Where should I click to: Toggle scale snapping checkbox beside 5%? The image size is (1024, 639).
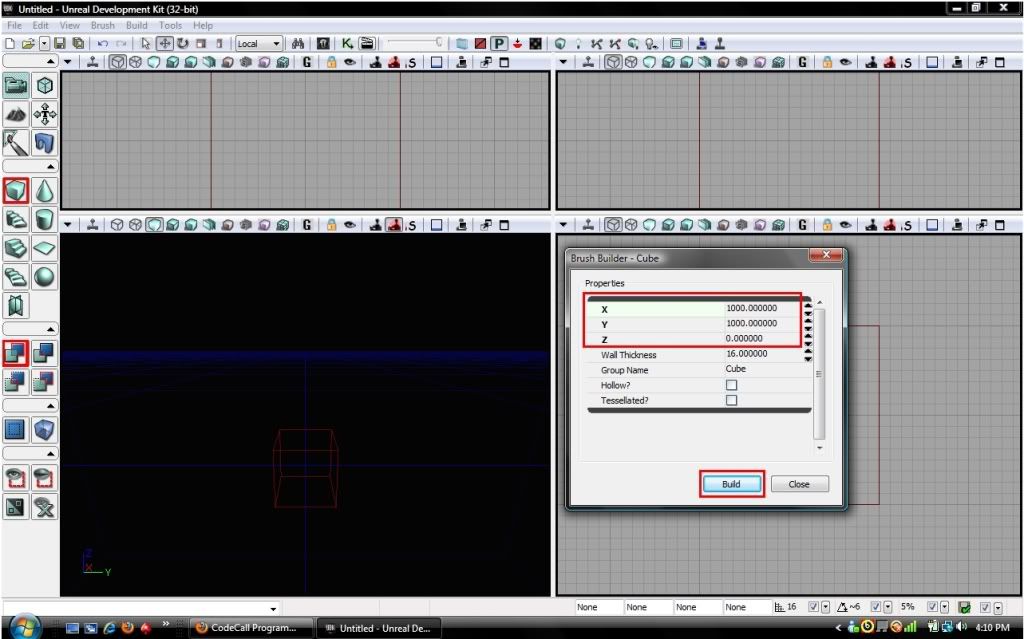click(x=933, y=607)
